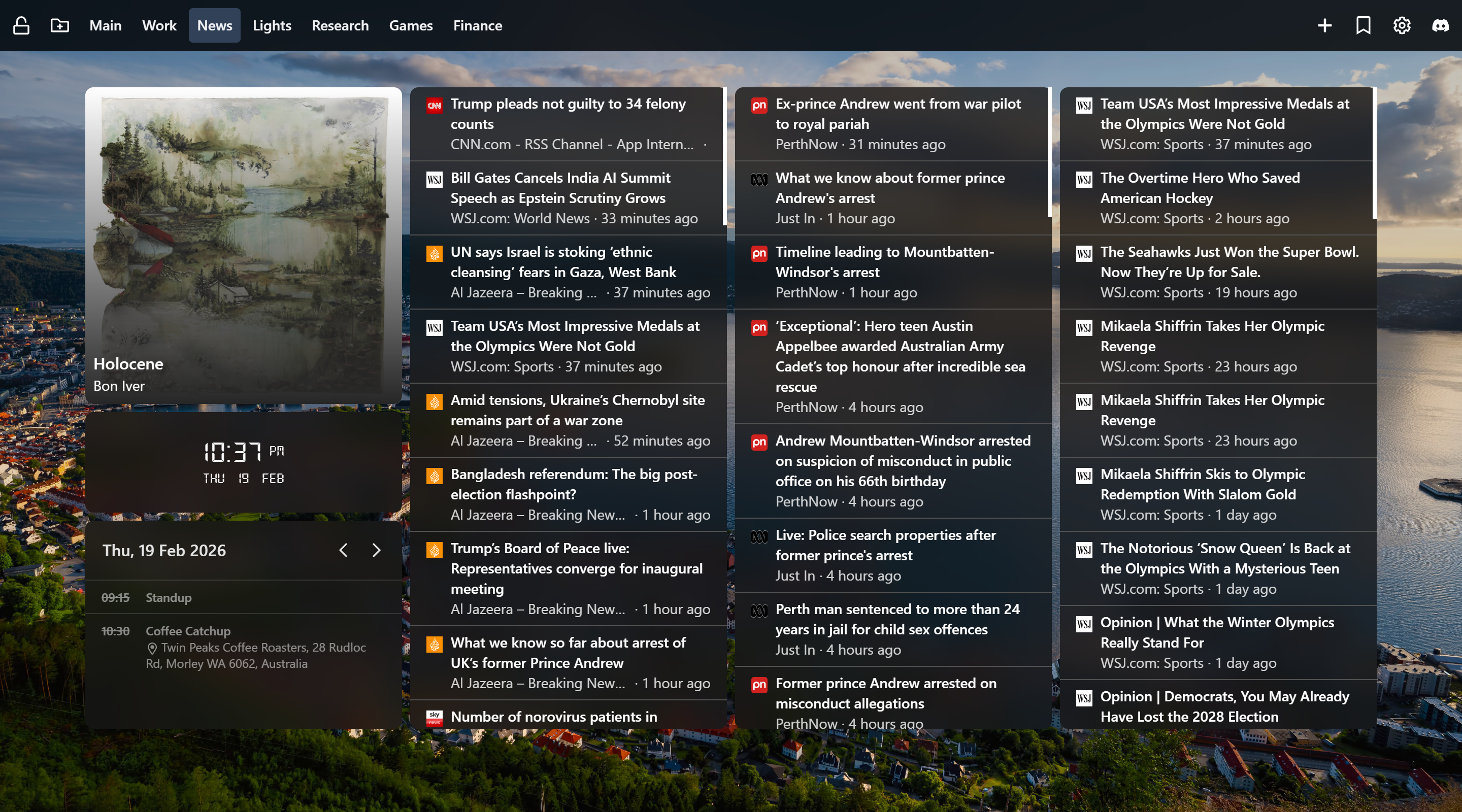1462x812 pixels.
Task: Click ABC icon beside Perth man sentenced headline
Action: pos(759,611)
